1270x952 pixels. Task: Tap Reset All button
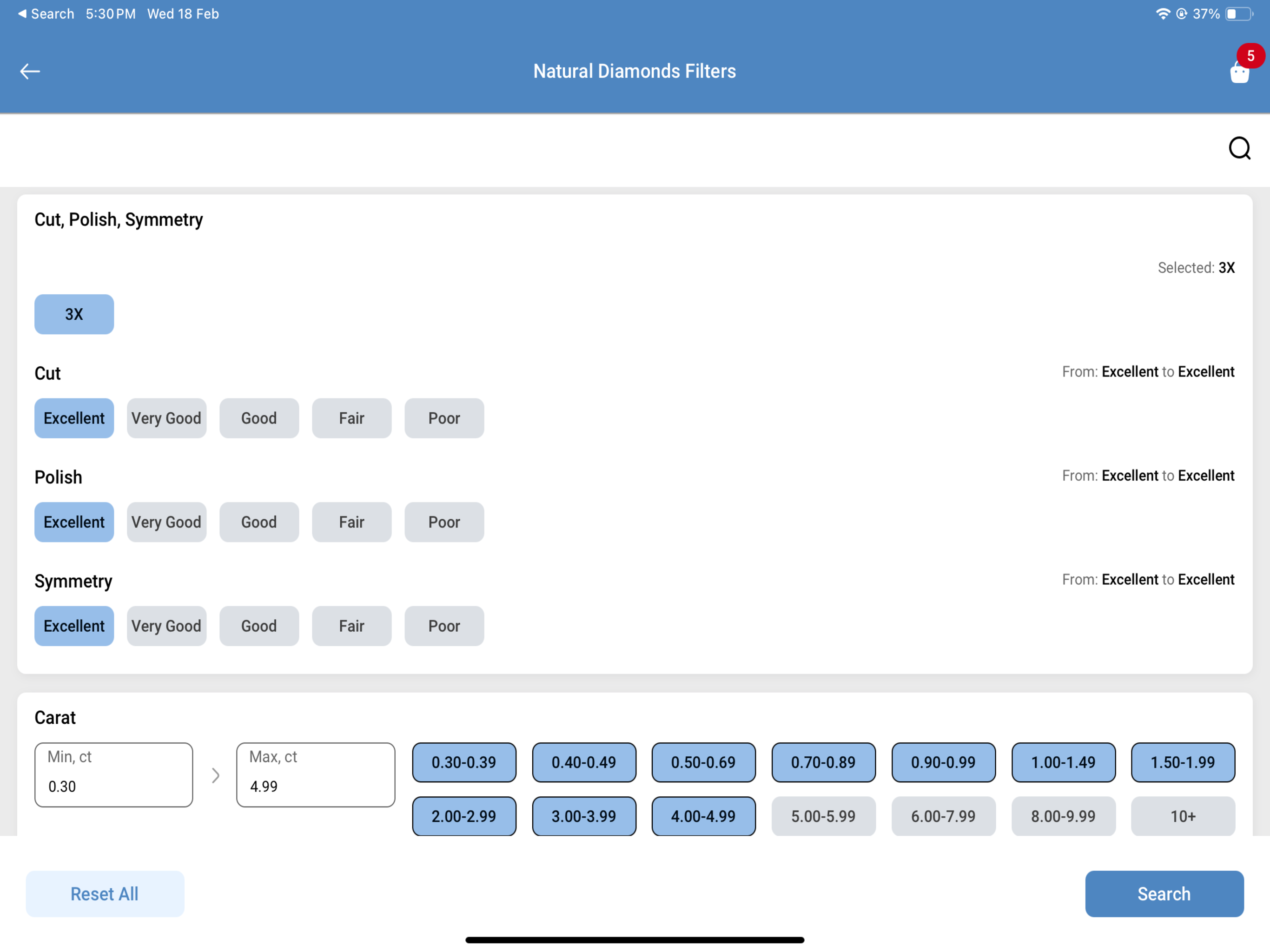click(105, 893)
